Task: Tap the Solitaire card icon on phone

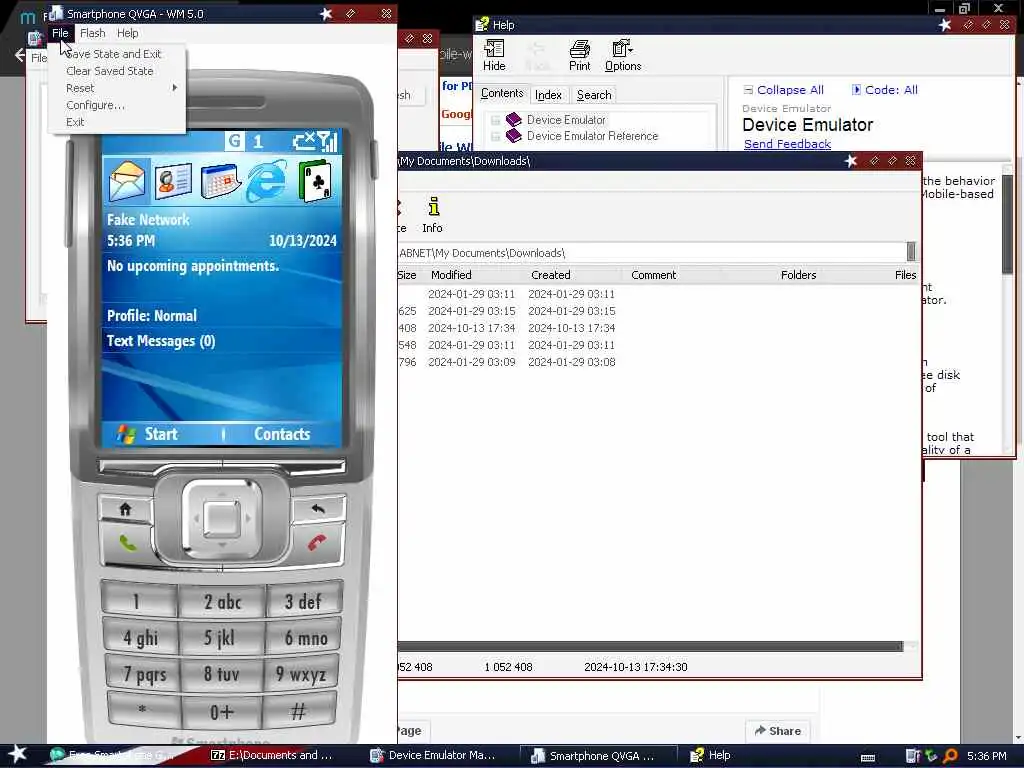Action: (315, 180)
